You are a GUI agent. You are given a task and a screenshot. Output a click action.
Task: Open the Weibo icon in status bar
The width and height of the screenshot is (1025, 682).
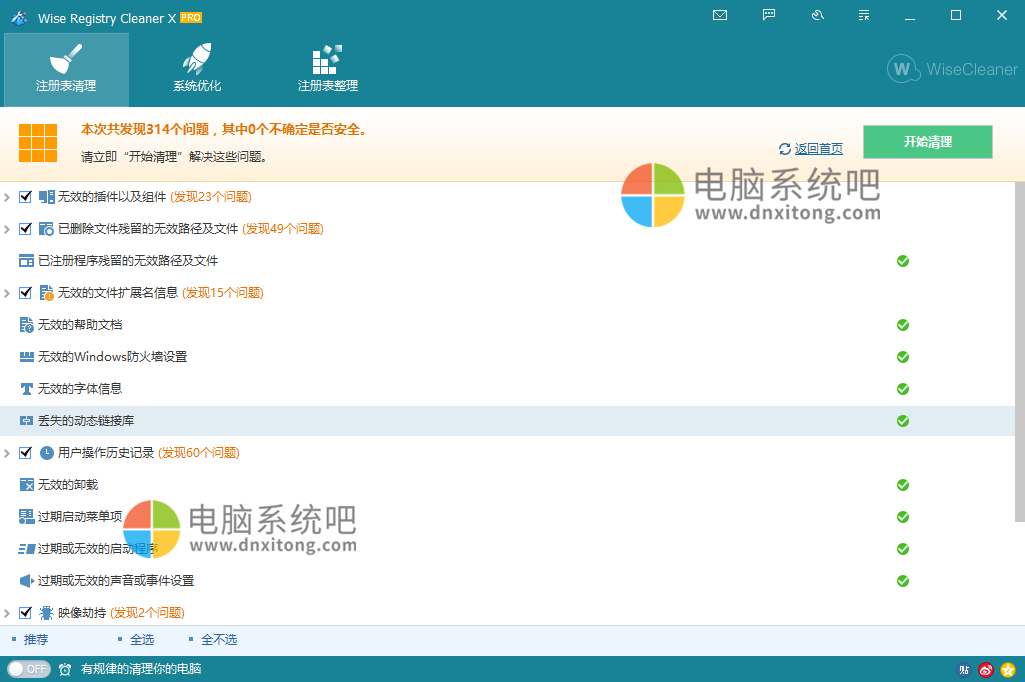pos(986,670)
